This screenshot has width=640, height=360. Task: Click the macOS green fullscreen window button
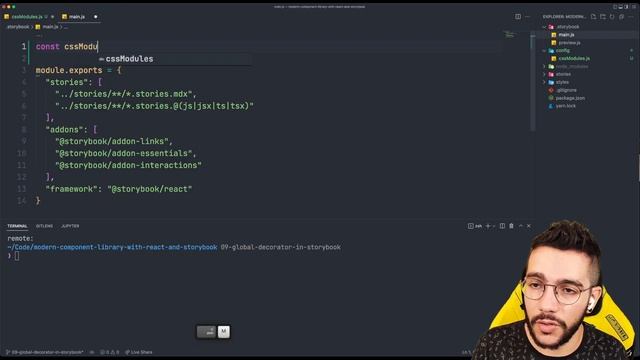click(13, 7)
